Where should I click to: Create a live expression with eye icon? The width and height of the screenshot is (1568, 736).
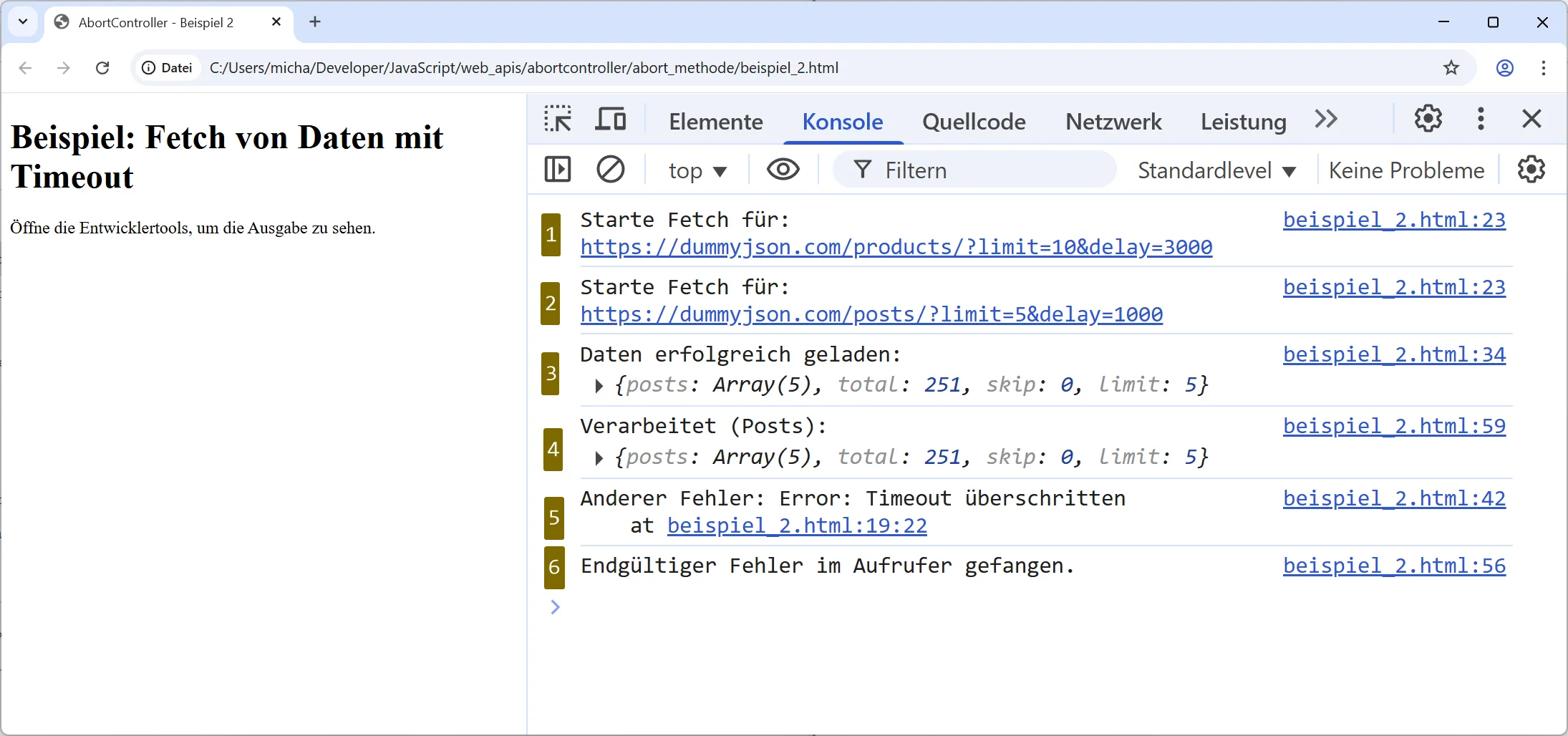pyautogui.click(x=783, y=170)
